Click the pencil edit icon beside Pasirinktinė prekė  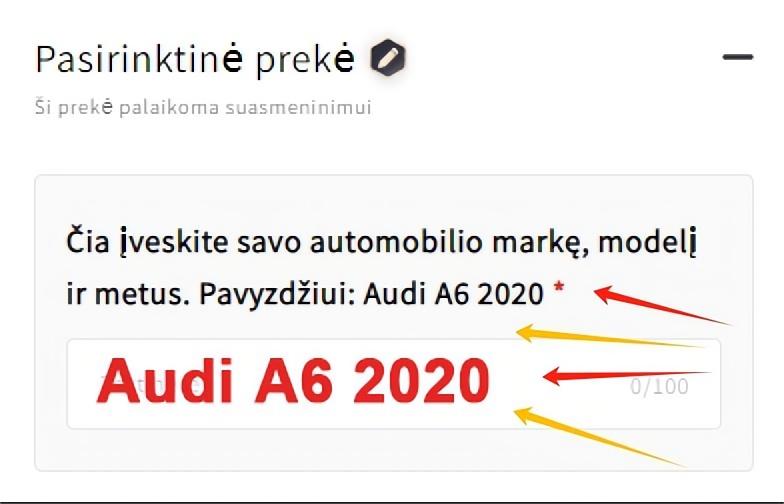[388, 57]
